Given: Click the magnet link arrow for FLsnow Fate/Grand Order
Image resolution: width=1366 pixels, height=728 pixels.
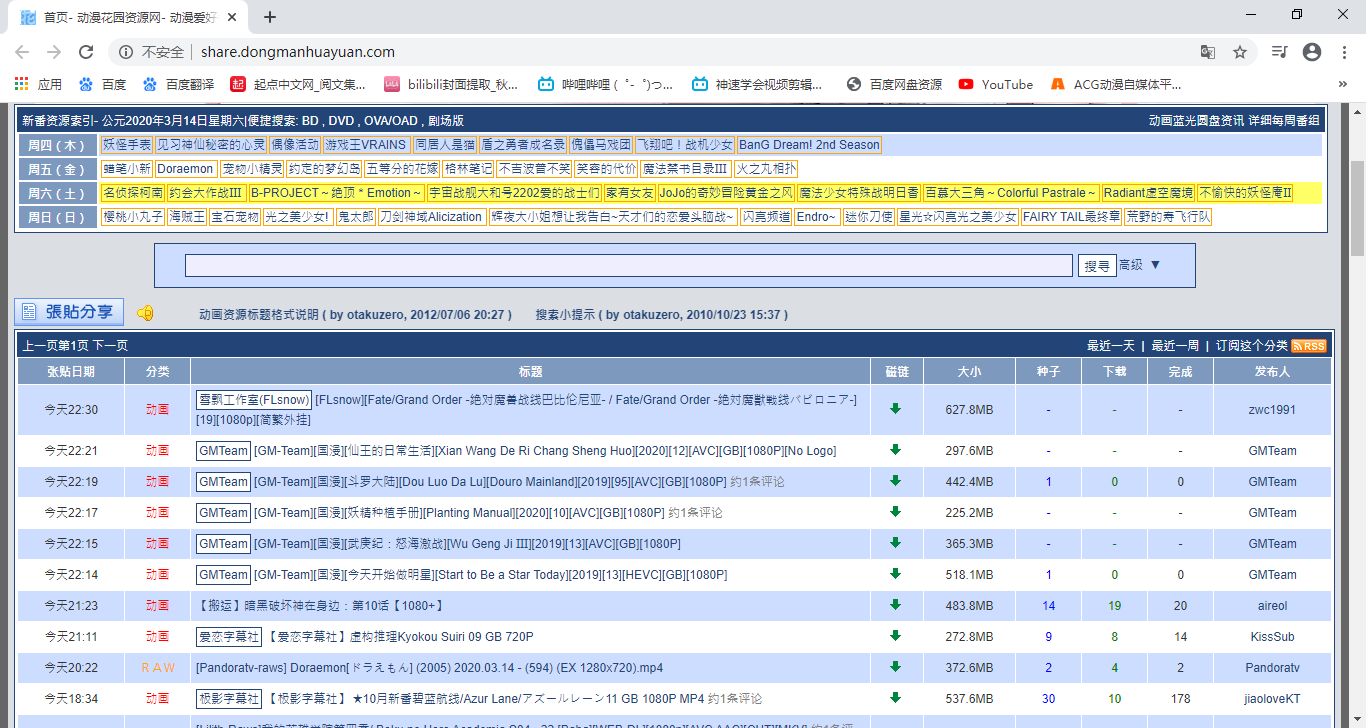Looking at the screenshot, I should click(x=896, y=409).
